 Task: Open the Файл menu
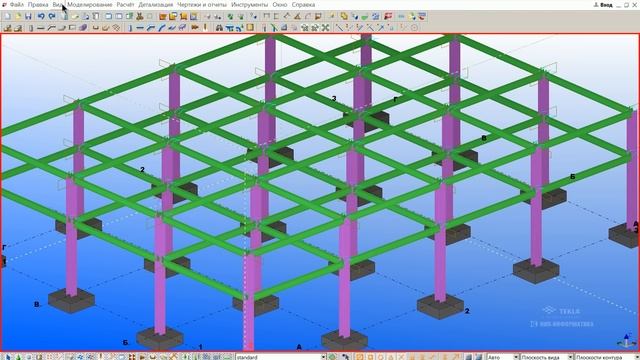click(x=16, y=5)
